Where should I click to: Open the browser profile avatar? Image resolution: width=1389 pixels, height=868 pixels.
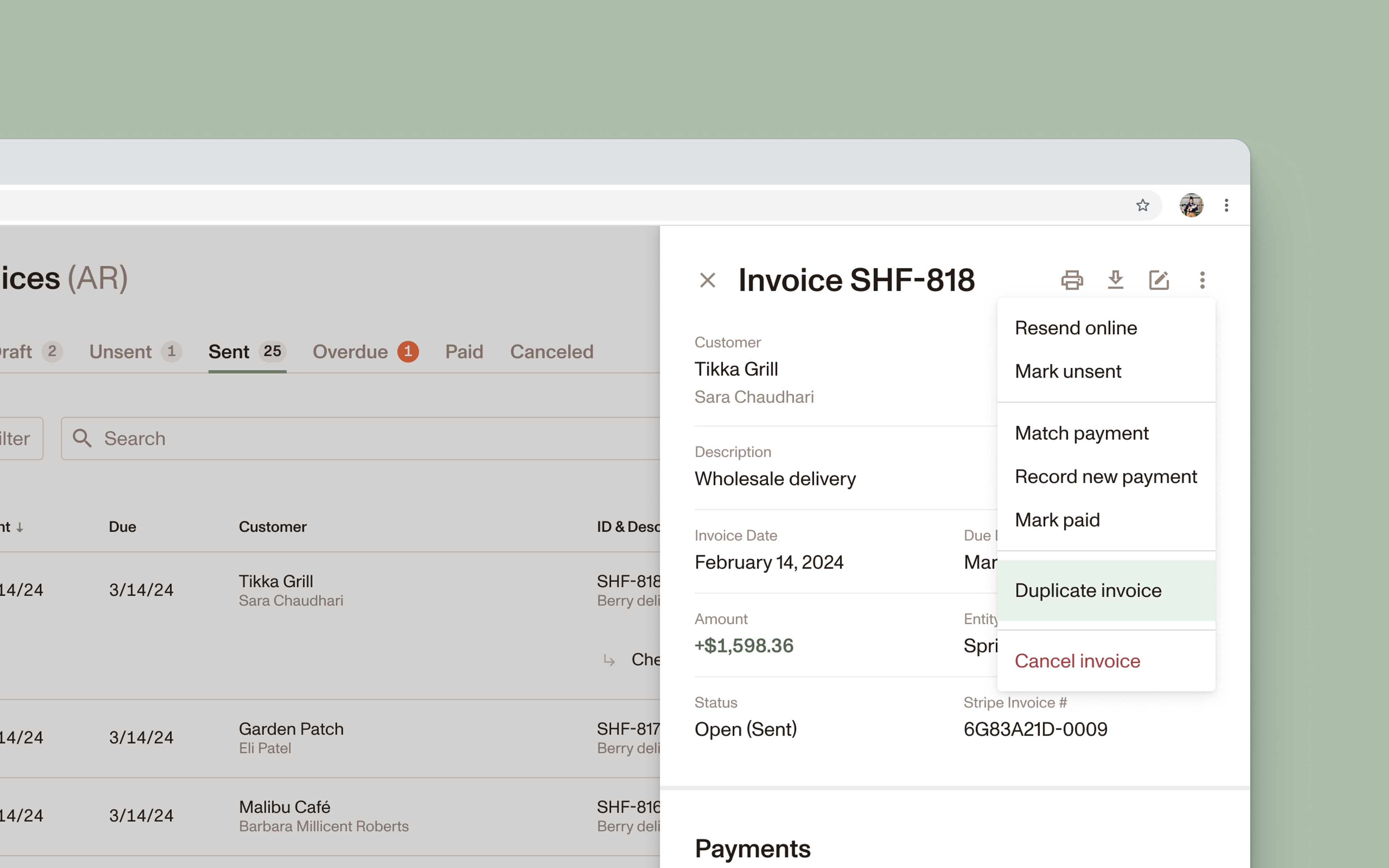1191,205
